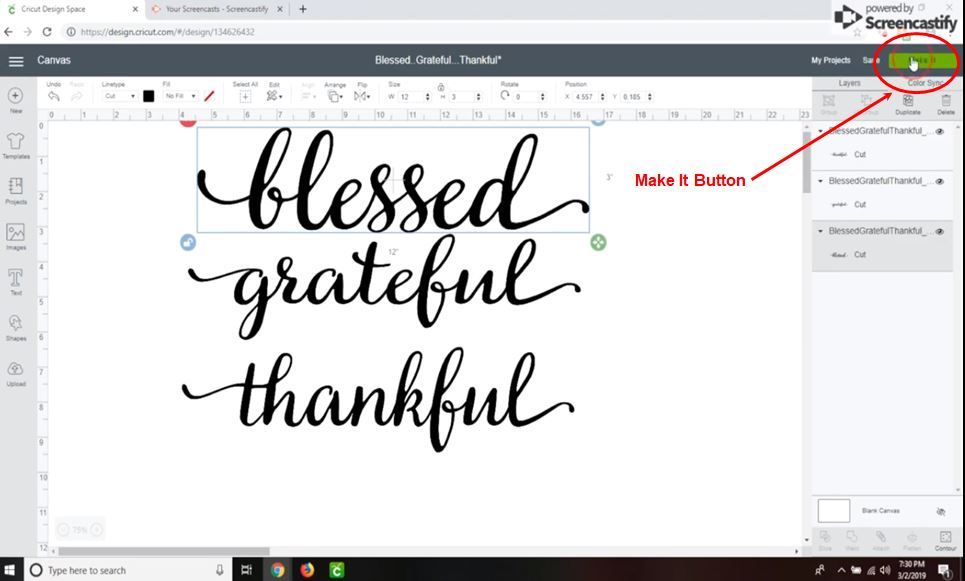Open the Edit dropdown
Screen dimensions: 965x581
[274, 96]
